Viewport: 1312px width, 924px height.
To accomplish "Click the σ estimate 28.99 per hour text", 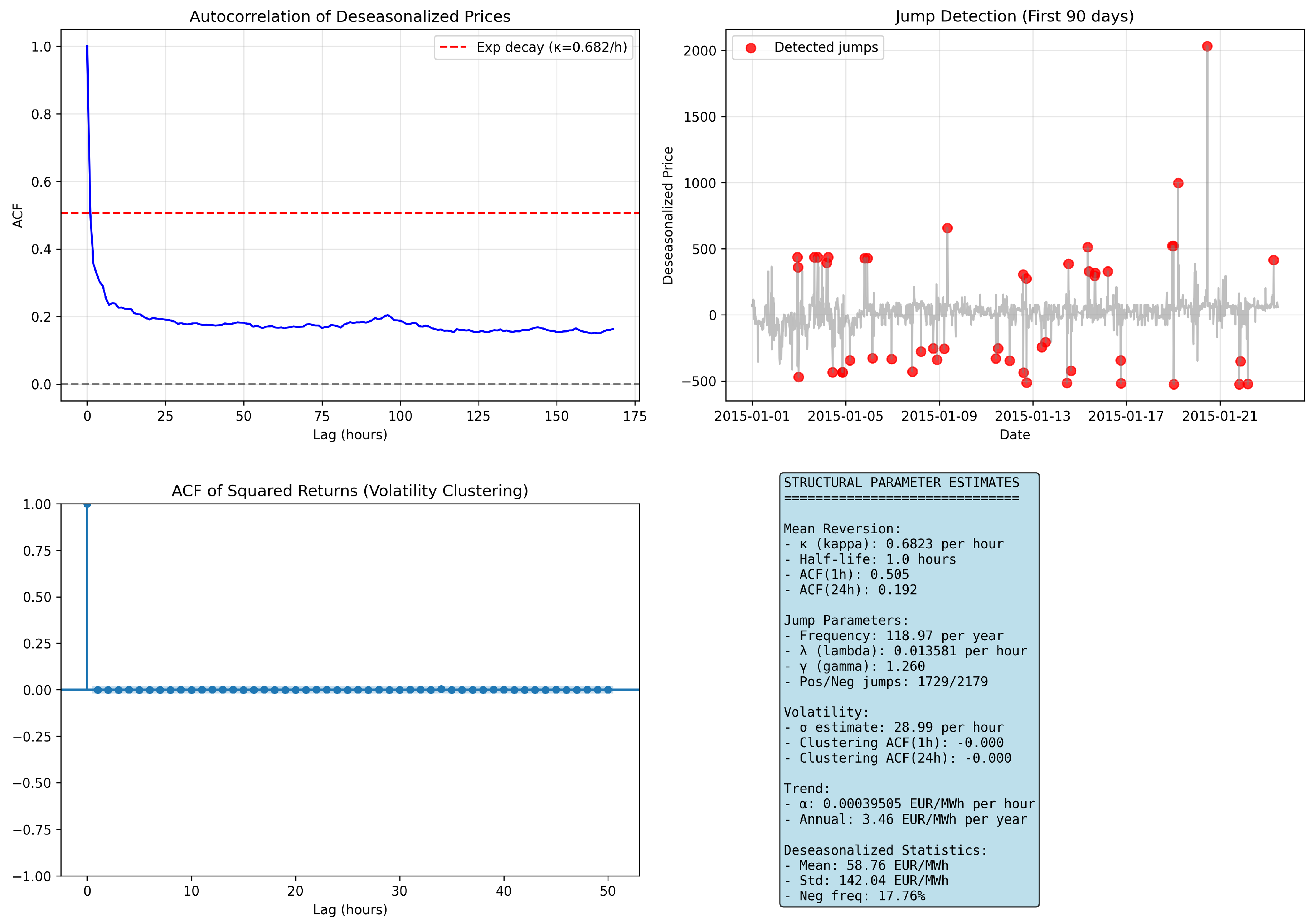I will [x=894, y=728].
